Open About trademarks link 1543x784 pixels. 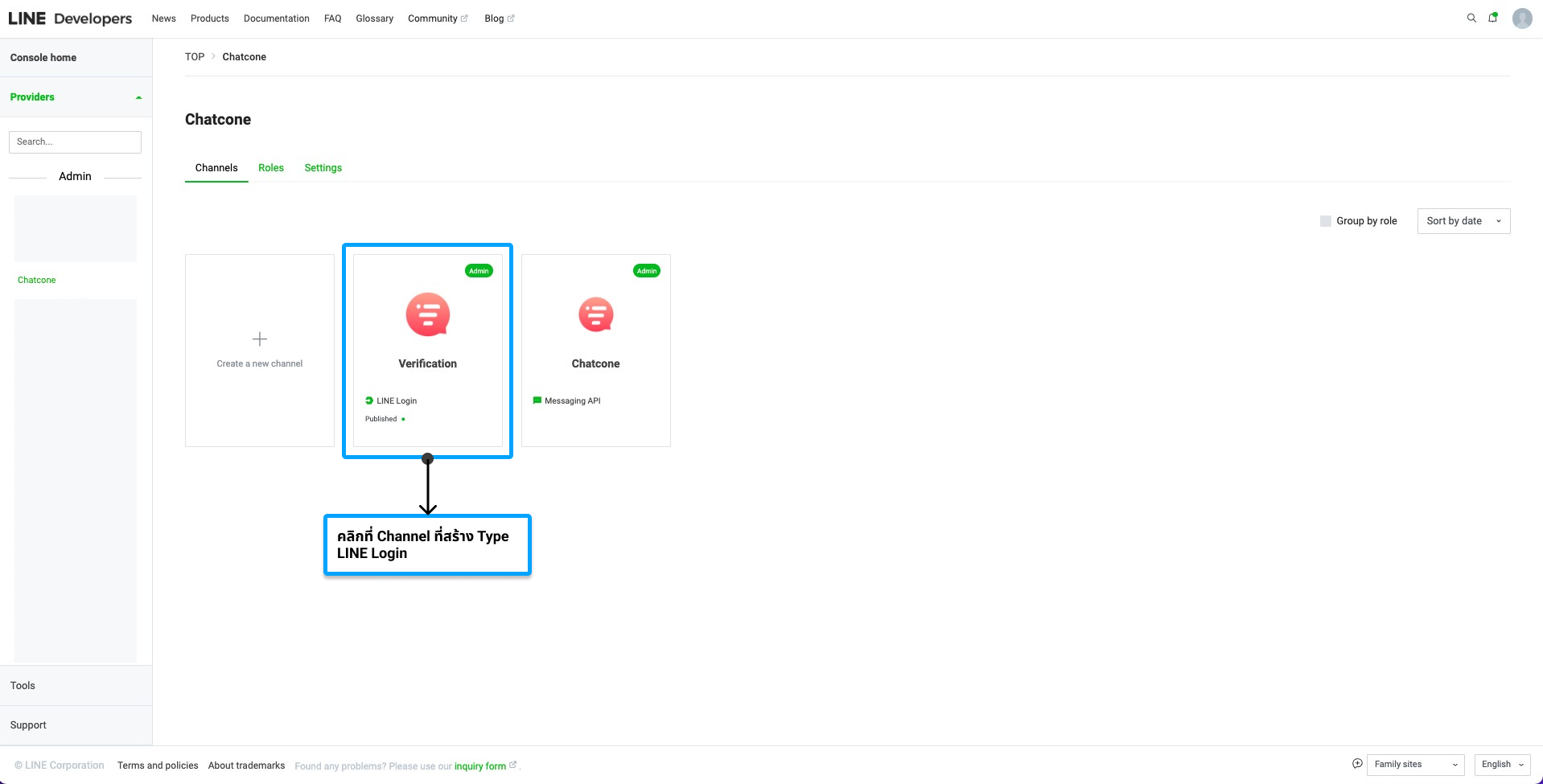[246, 766]
